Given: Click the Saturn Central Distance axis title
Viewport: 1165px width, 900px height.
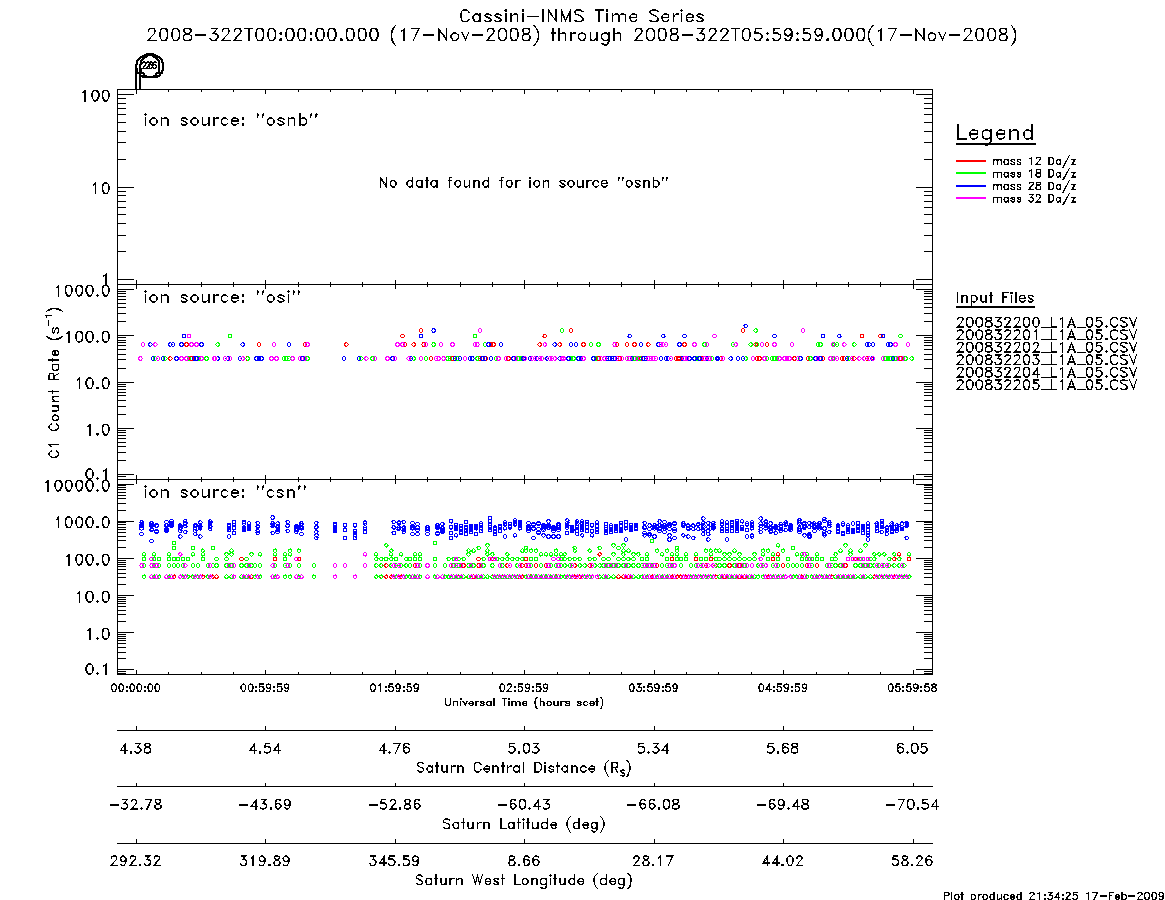Looking at the screenshot, I should click(x=524, y=768).
